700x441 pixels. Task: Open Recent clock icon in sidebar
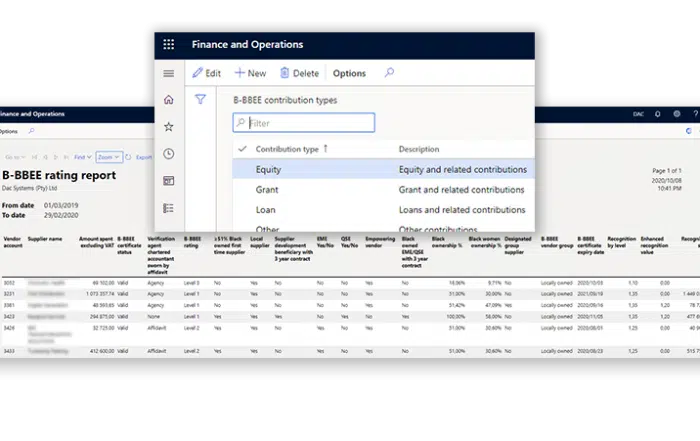[x=168, y=154]
